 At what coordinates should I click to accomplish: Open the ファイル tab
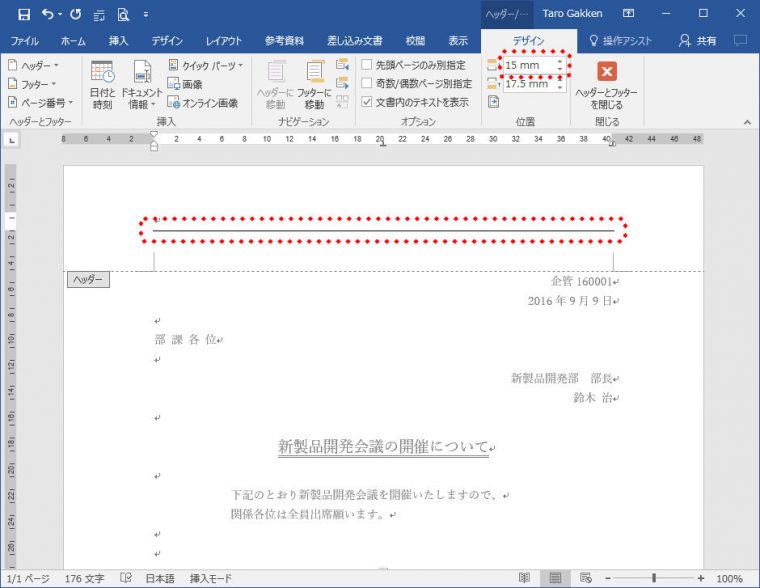pos(24,41)
